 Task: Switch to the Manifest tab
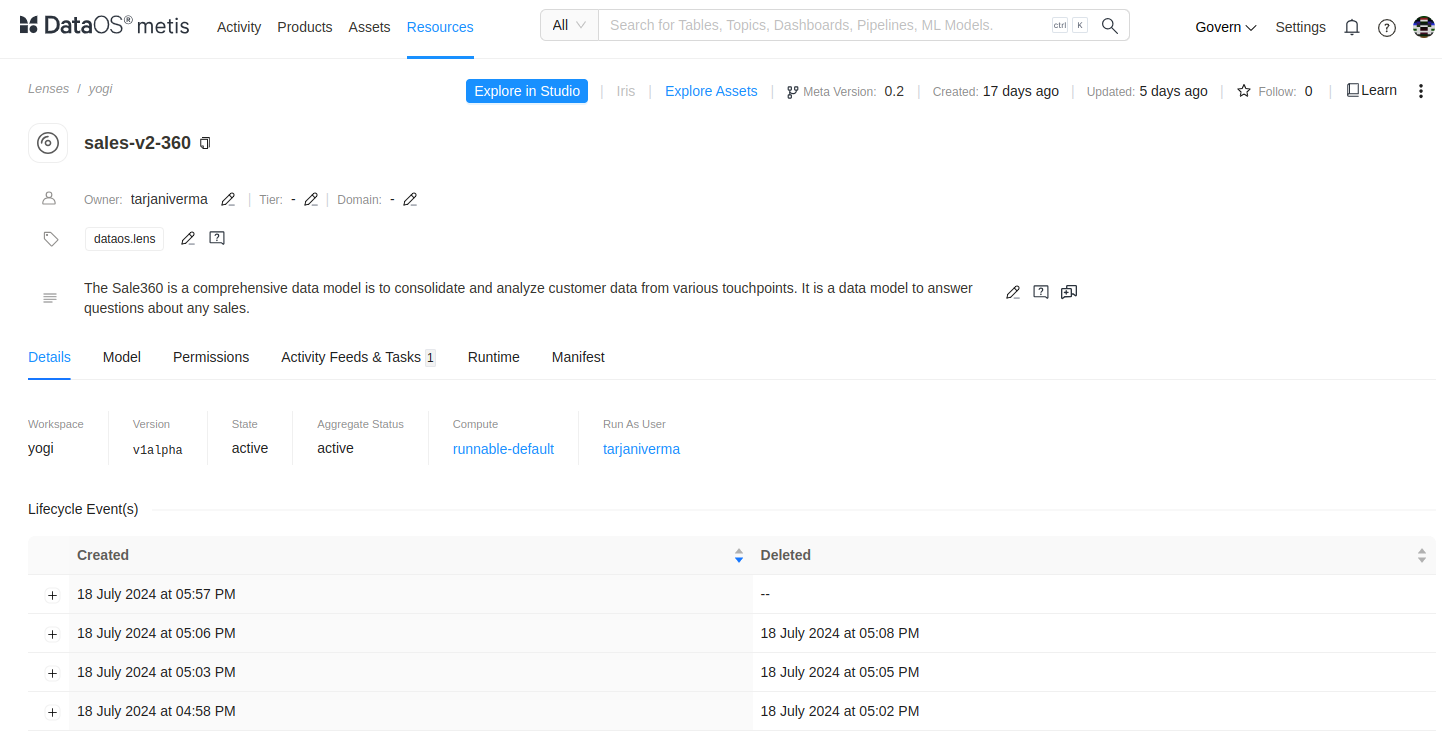[578, 357]
